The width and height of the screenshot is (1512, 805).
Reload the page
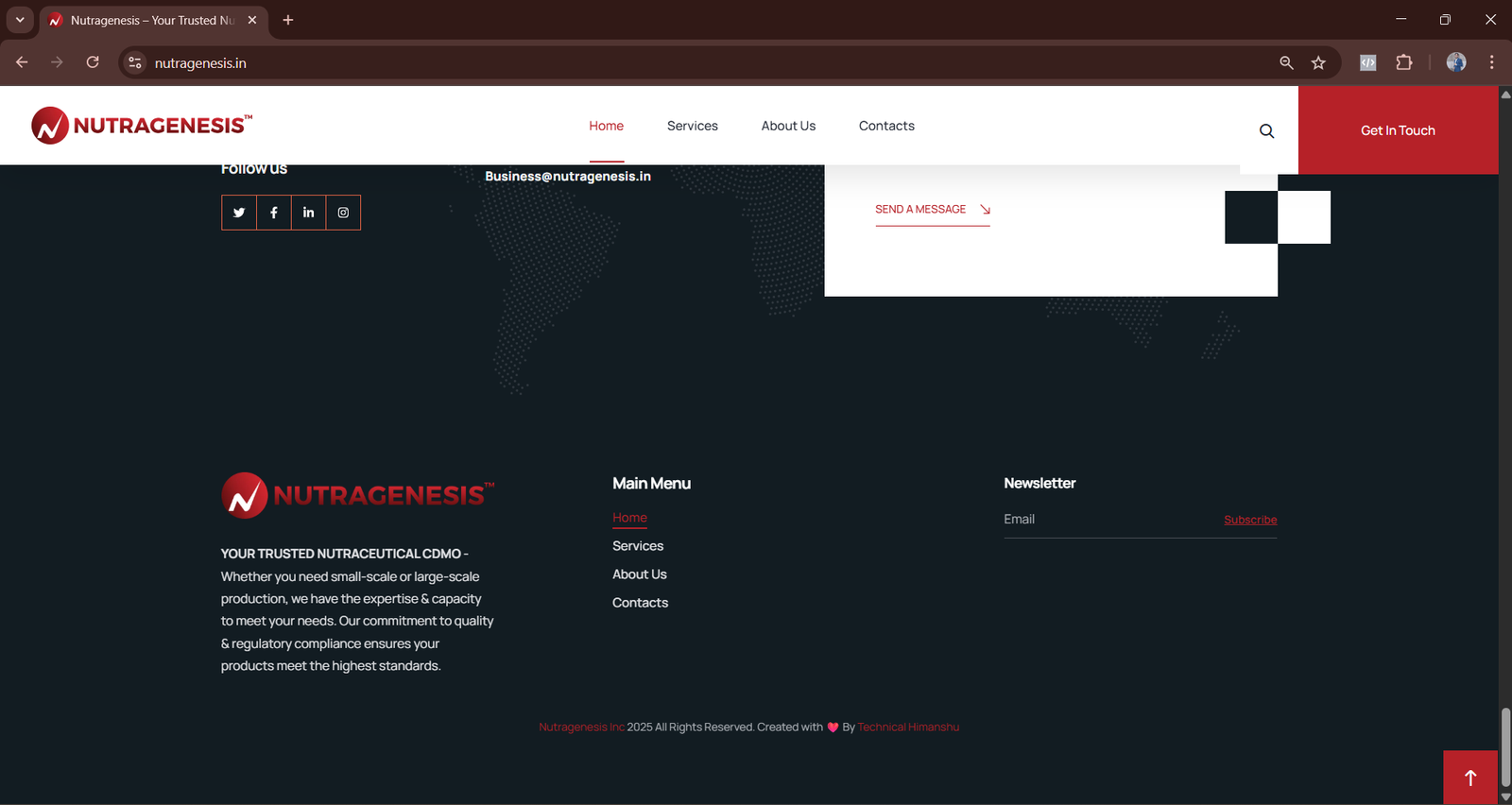pyautogui.click(x=93, y=62)
